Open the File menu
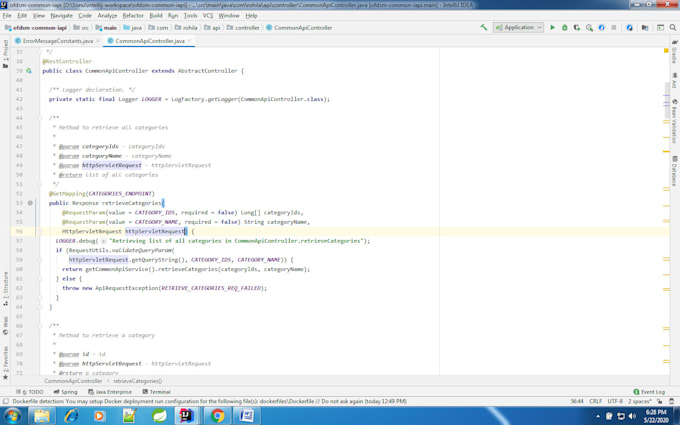 (x=7, y=16)
